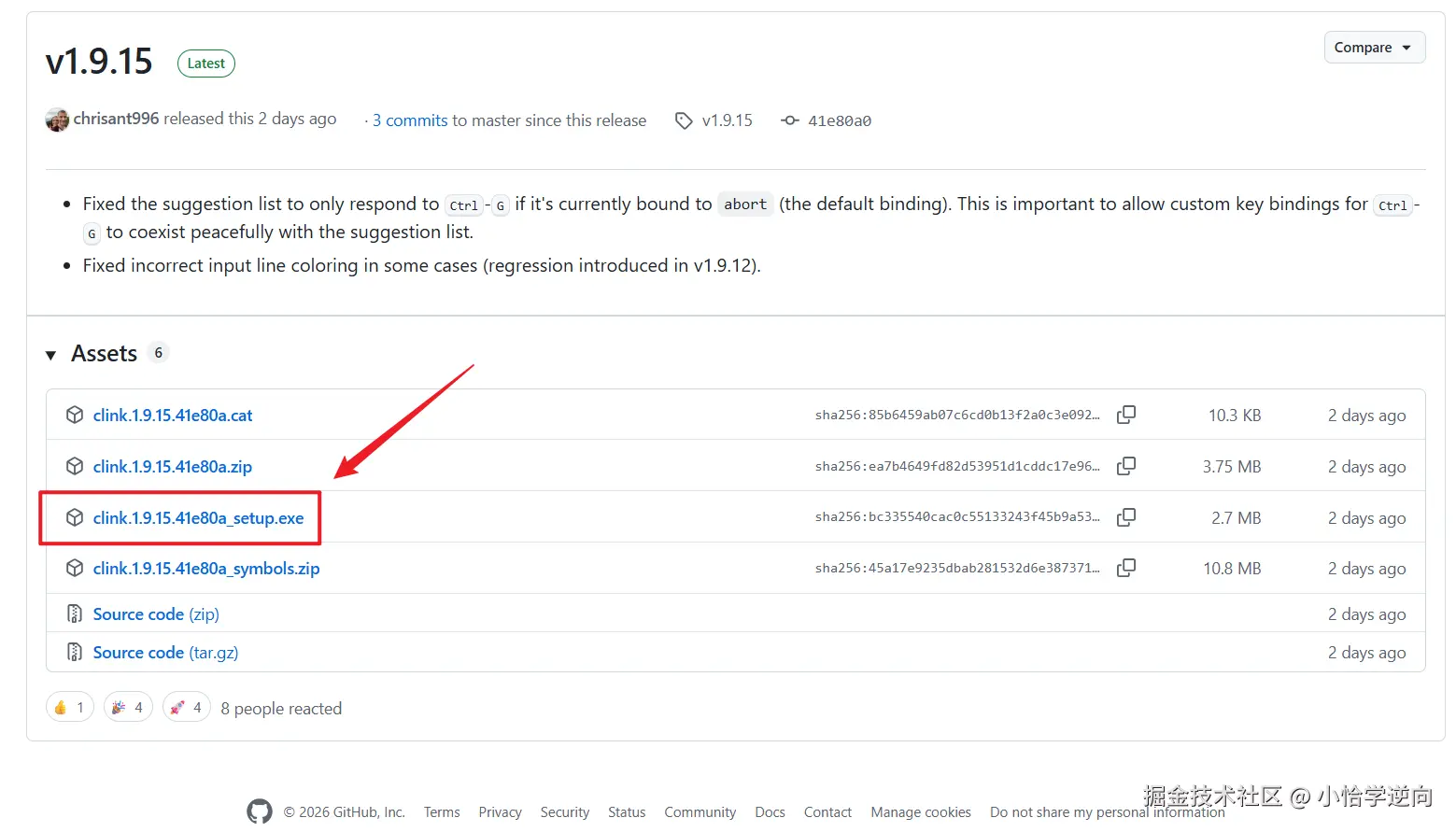Click the Assets heading text
The width and height of the screenshot is (1456, 832).
click(105, 354)
